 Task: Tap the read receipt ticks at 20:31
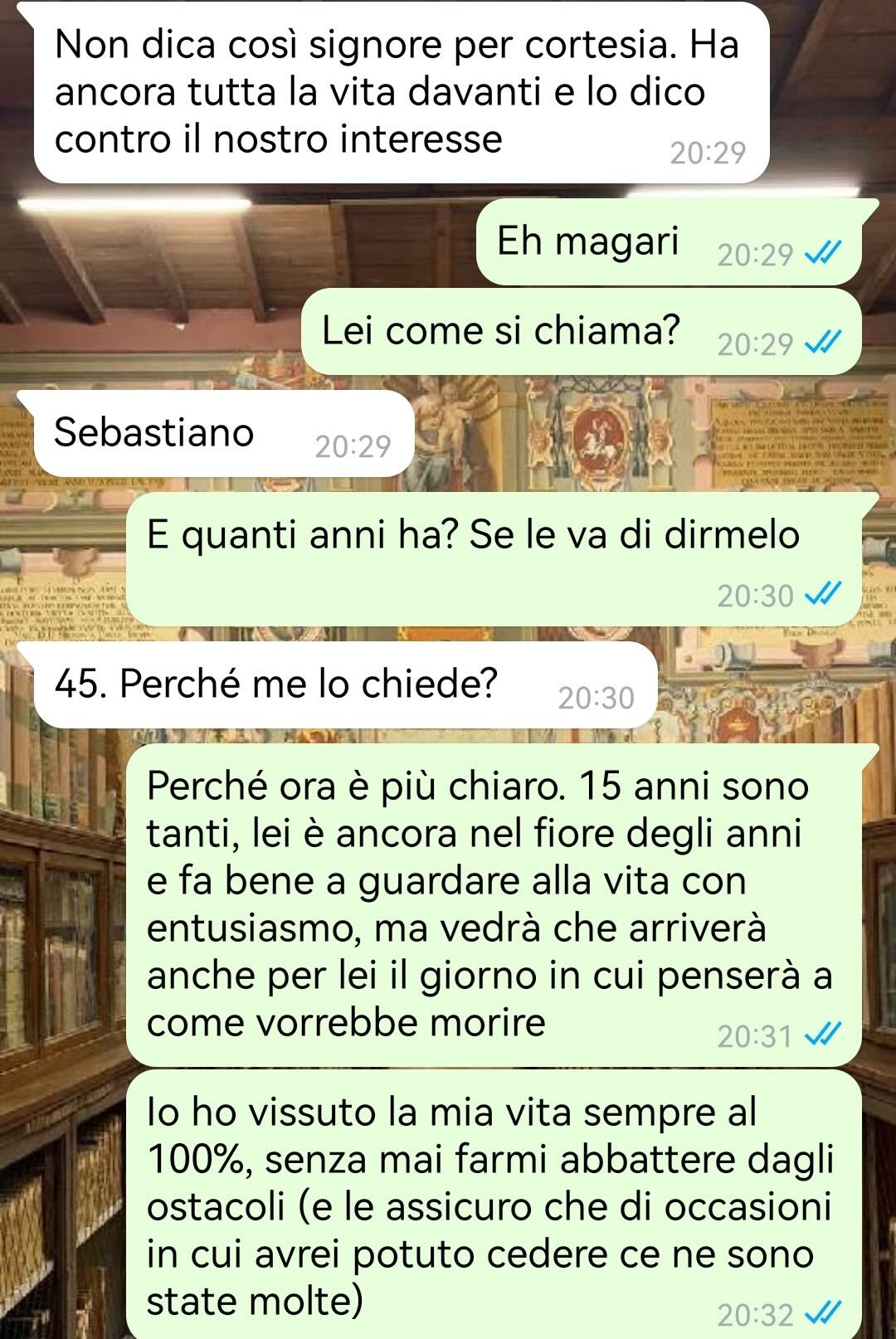tap(824, 1035)
